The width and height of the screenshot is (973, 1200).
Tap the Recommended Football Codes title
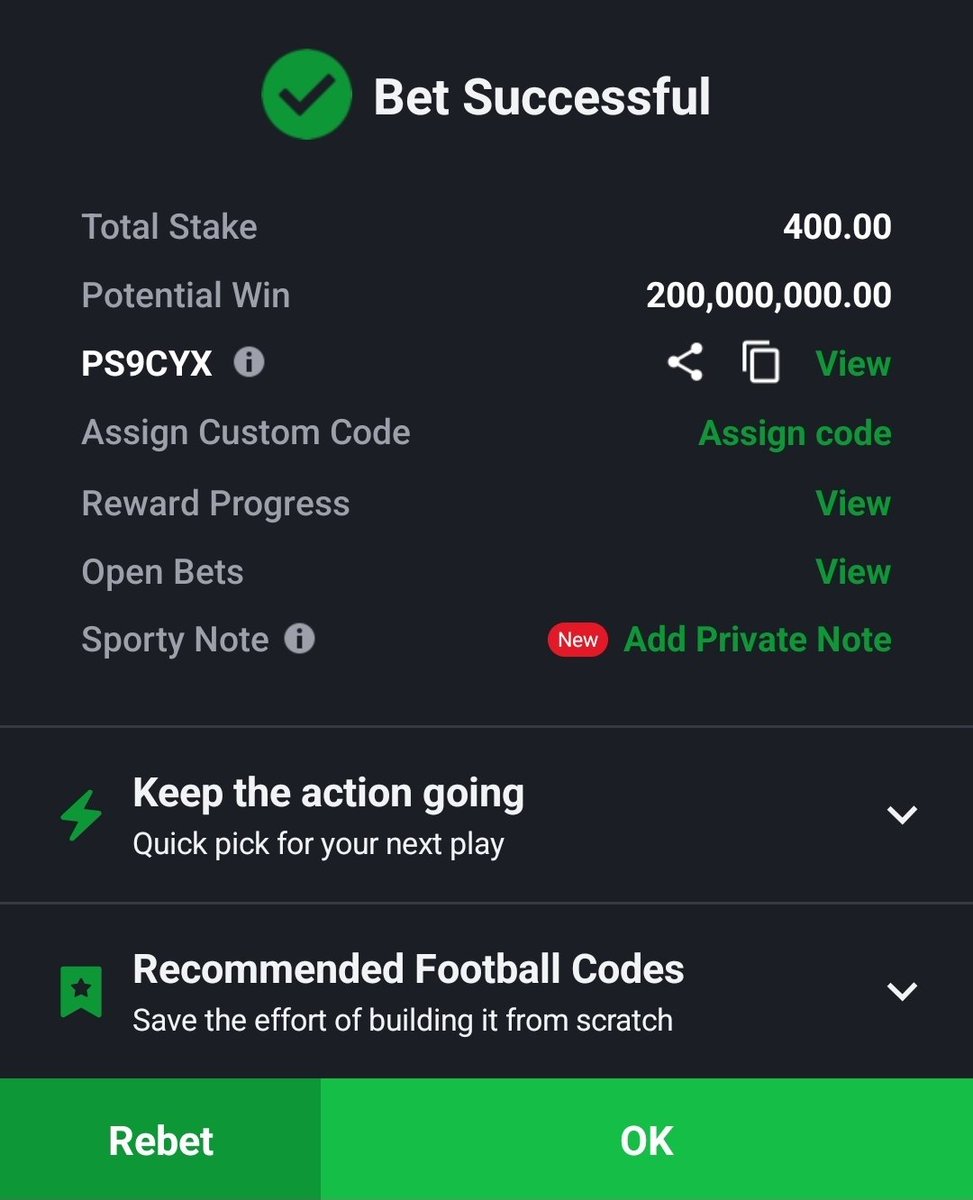(408, 969)
